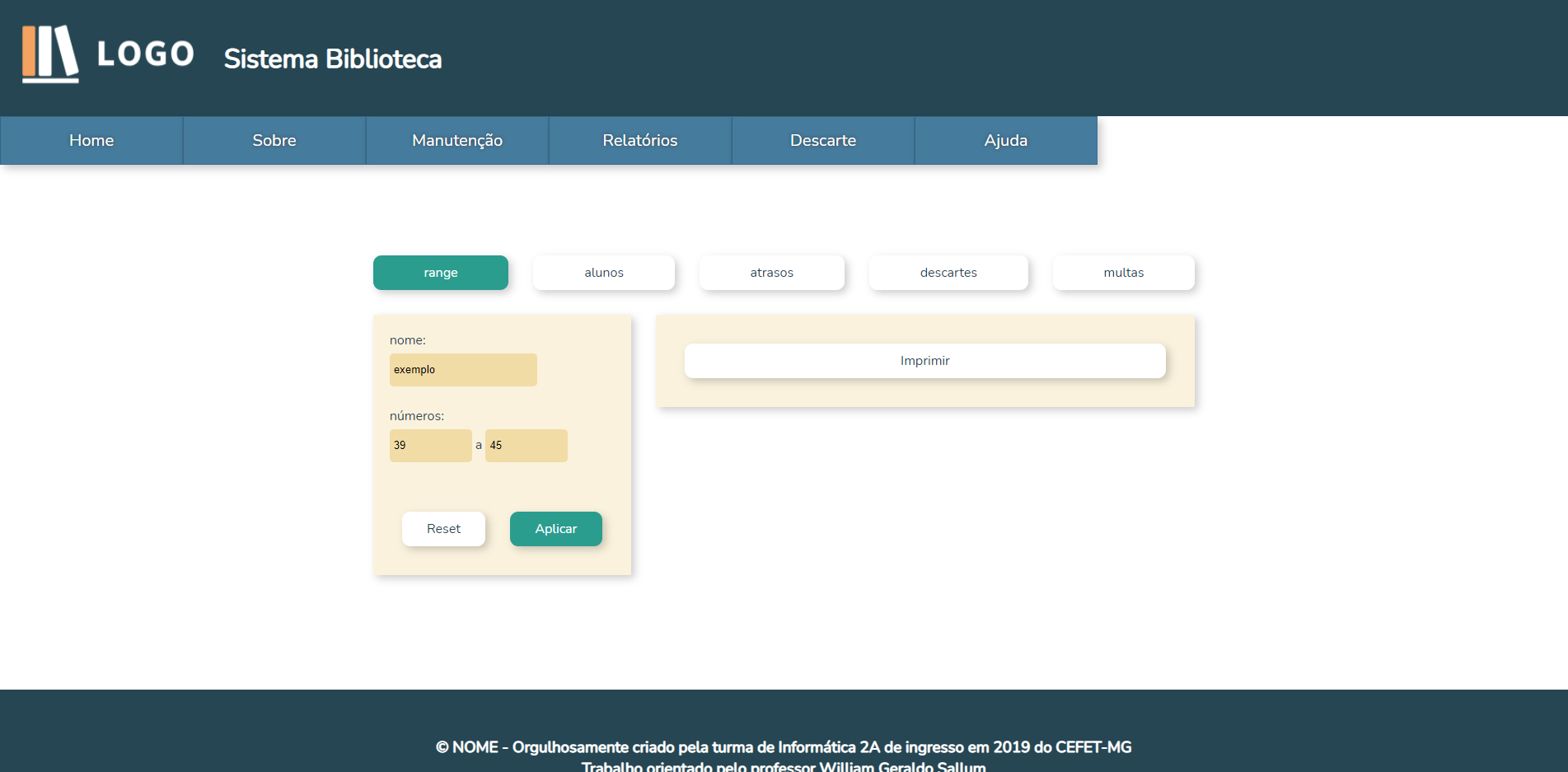Click the Imprimir button

(925, 361)
